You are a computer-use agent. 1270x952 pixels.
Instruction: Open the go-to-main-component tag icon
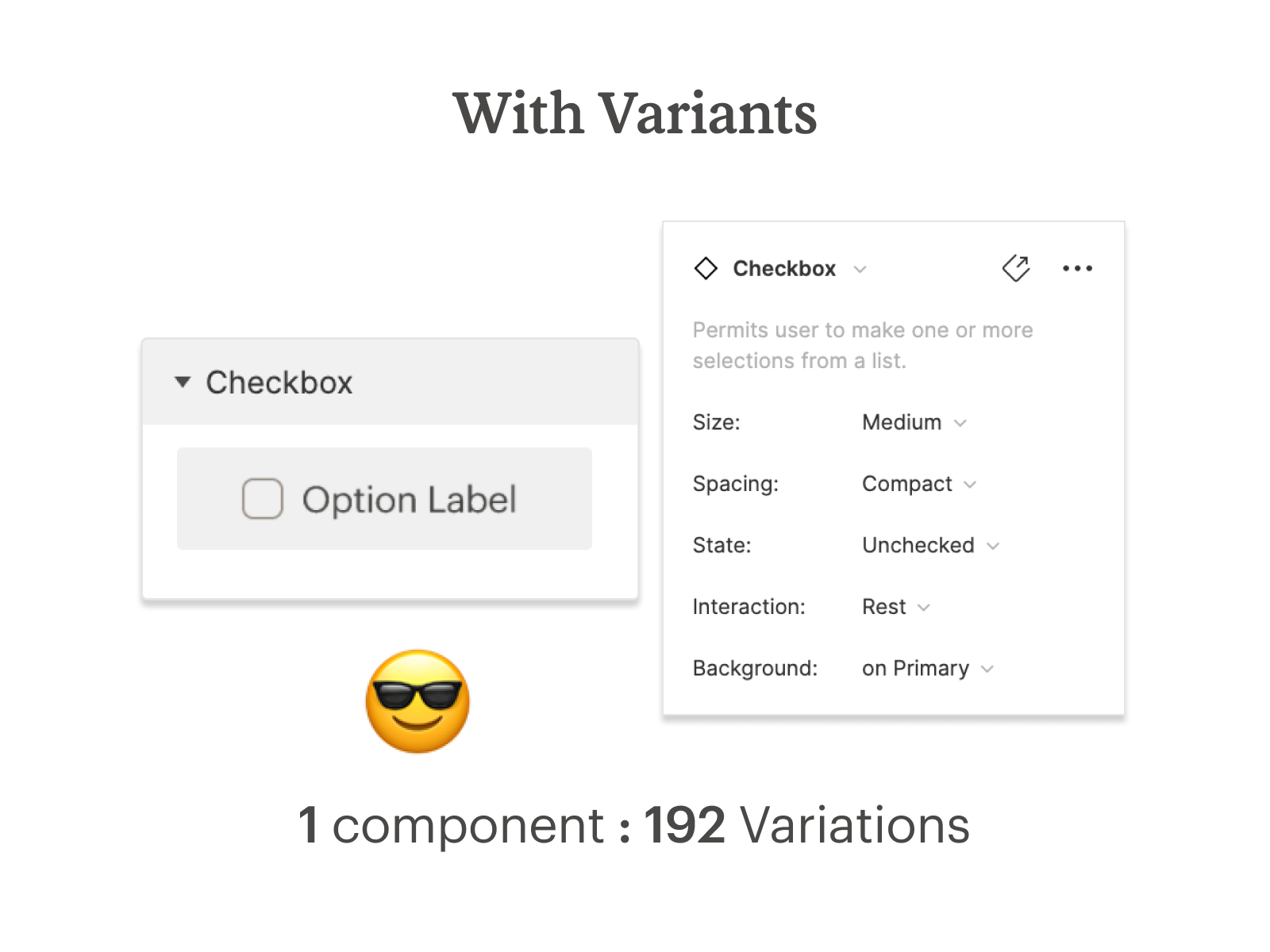[x=1016, y=268]
